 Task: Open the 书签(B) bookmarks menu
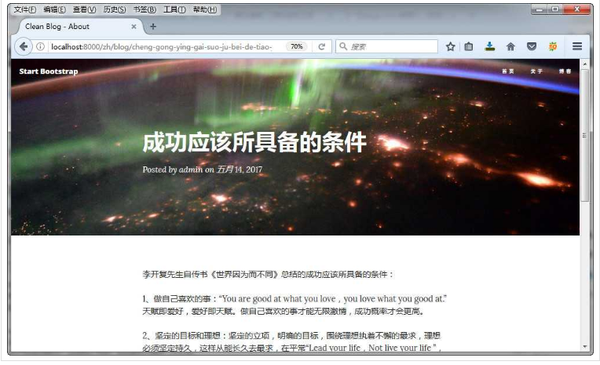pos(145,10)
